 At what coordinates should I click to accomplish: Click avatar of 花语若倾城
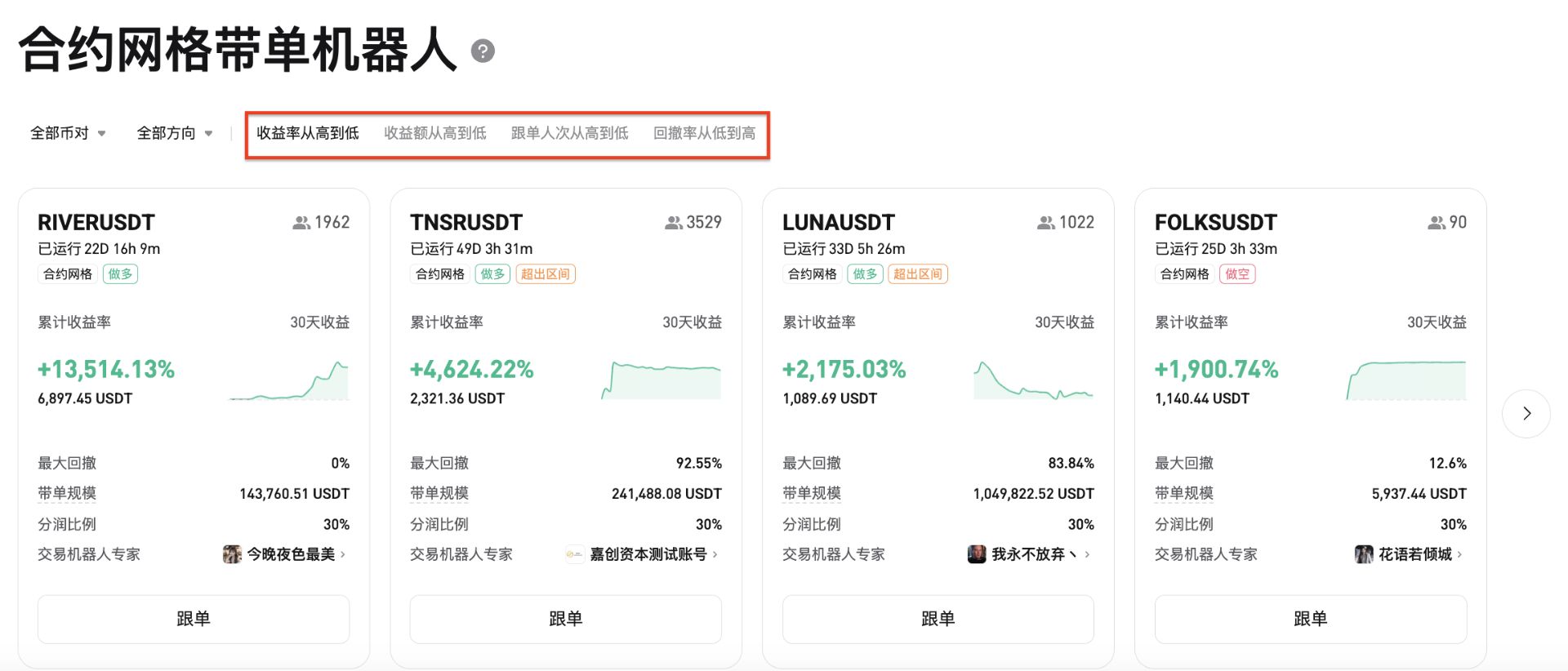tap(1364, 554)
